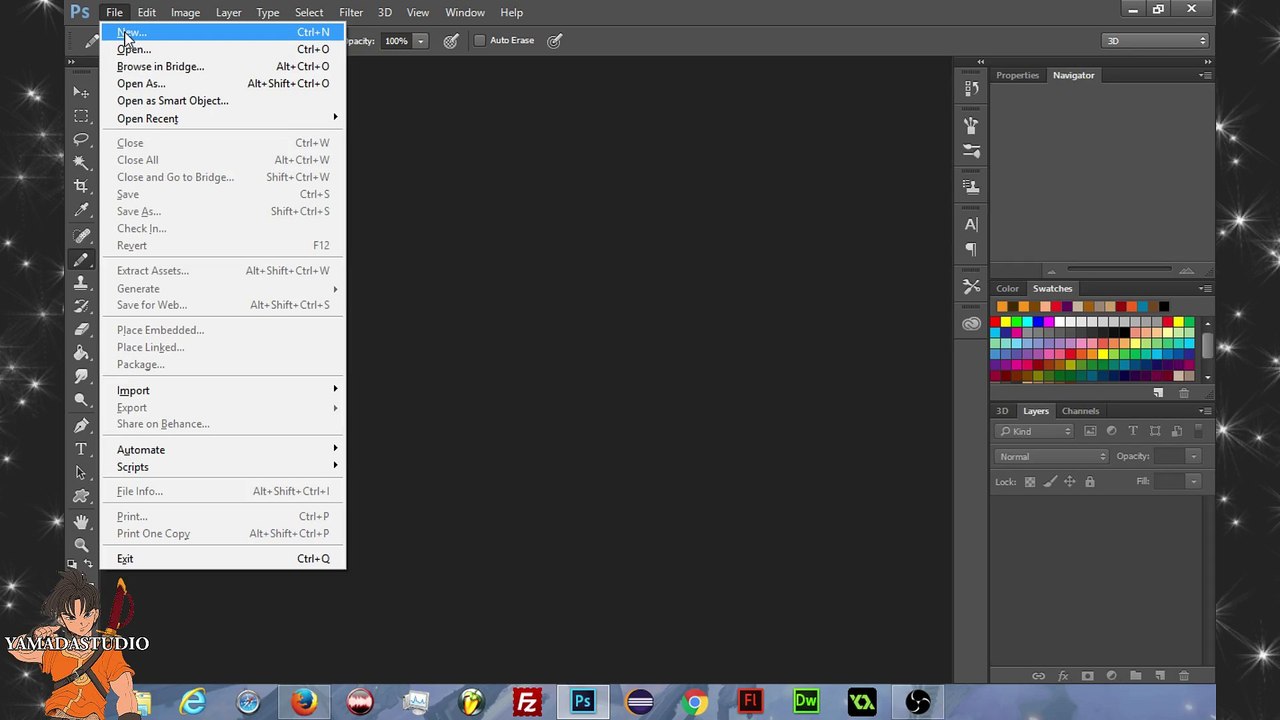Click the lock position icon
Image resolution: width=1280 pixels, height=720 pixels.
(x=1069, y=482)
